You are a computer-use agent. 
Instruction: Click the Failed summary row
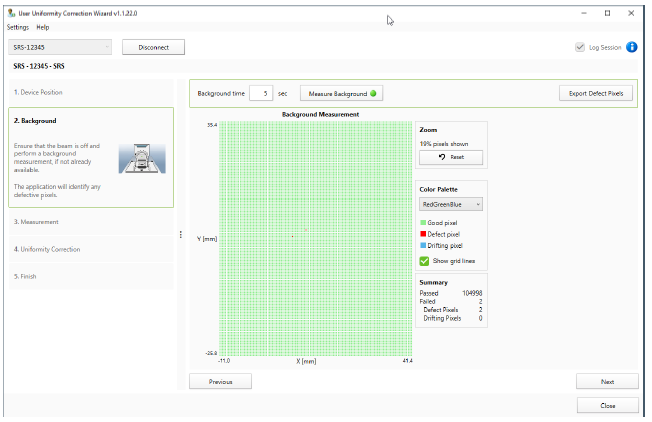pyautogui.click(x=451, y=301)
